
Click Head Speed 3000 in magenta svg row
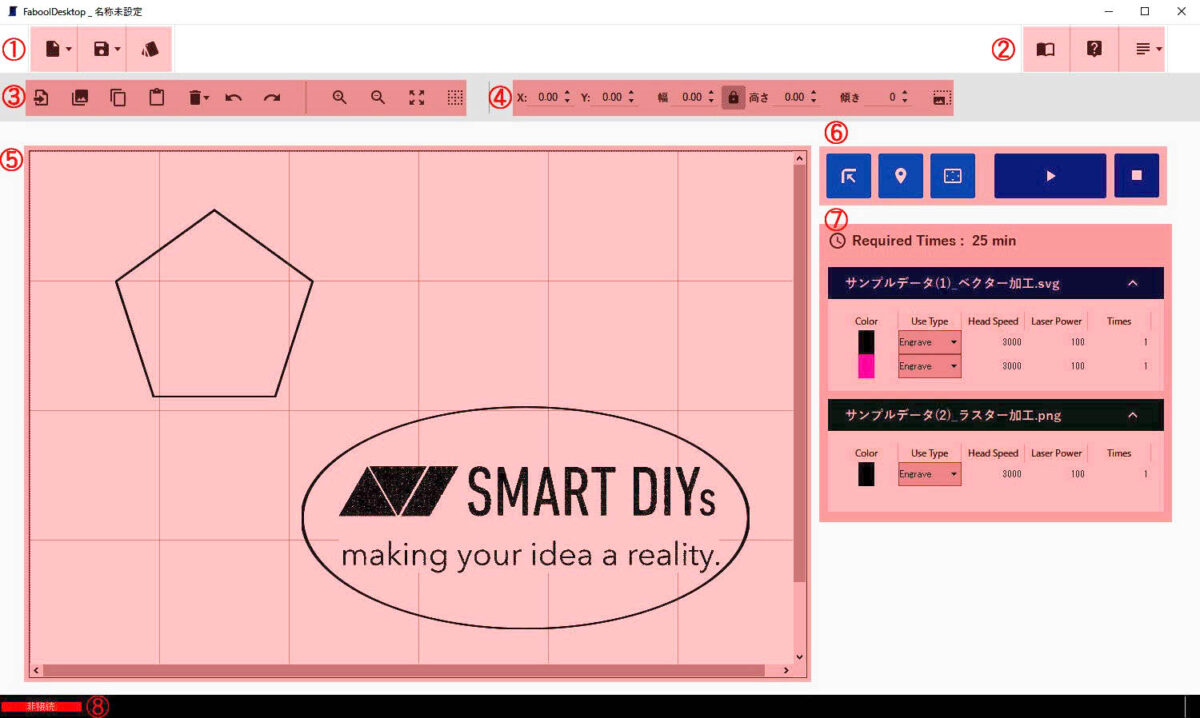click(x=1011, y=366)
